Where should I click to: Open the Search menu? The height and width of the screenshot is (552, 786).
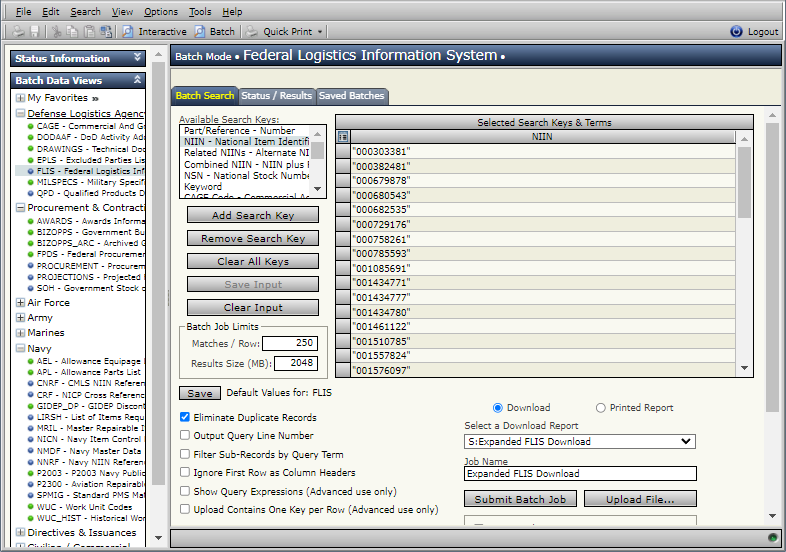(85, 12)
